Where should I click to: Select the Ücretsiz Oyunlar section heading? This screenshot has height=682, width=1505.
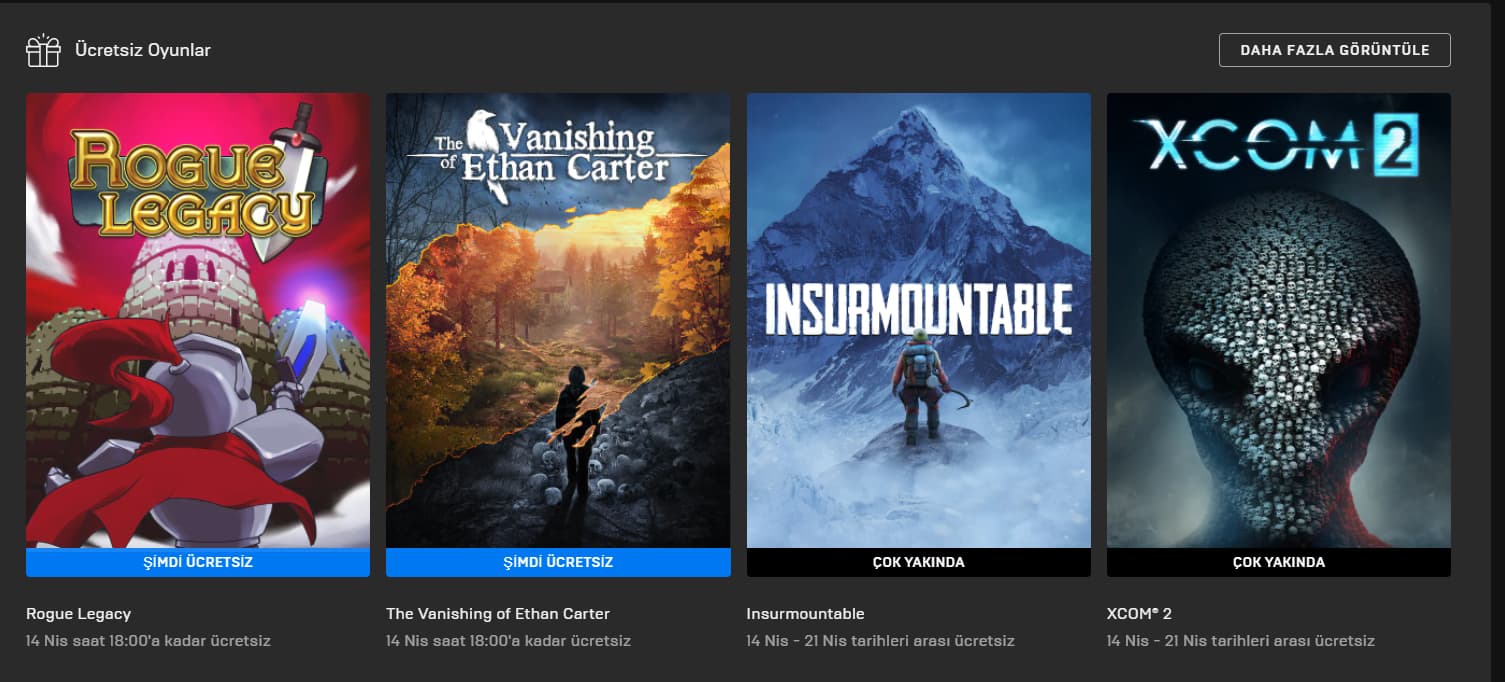(x=143, y=50)
